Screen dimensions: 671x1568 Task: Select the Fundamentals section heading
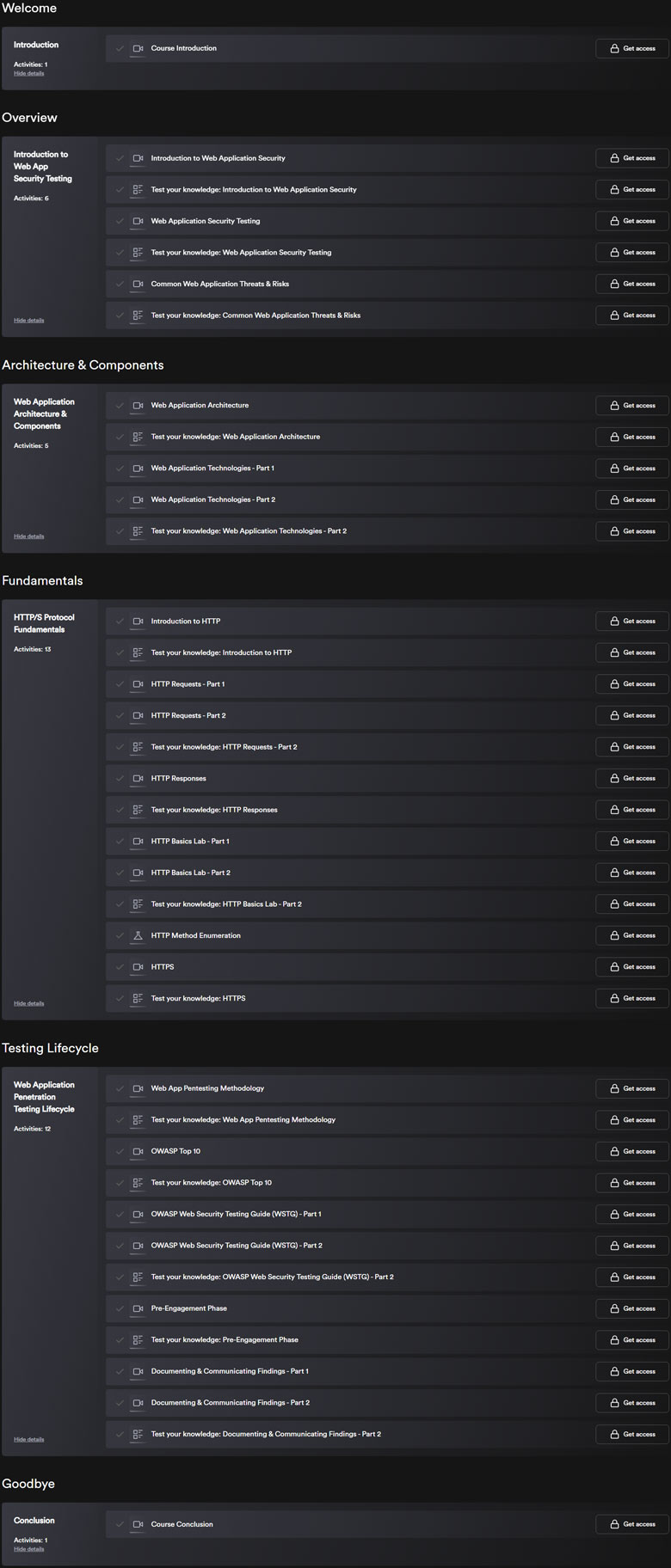[42, 581]
